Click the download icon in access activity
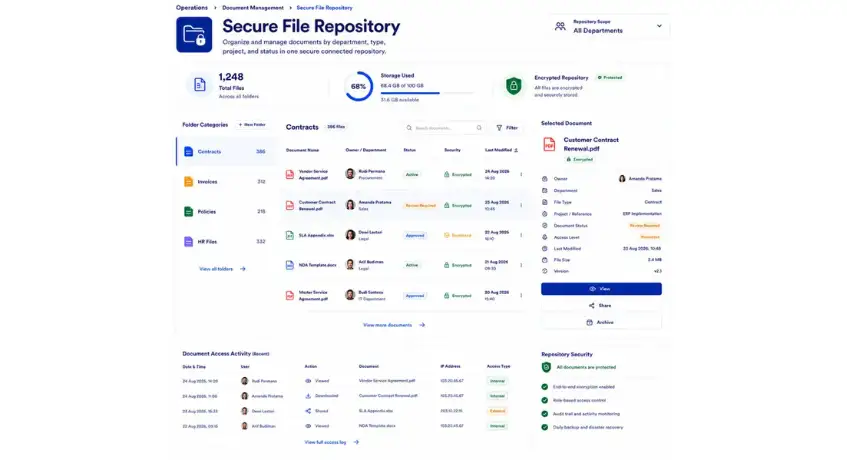This screenshot has height=460, width=847. (308, 396)
